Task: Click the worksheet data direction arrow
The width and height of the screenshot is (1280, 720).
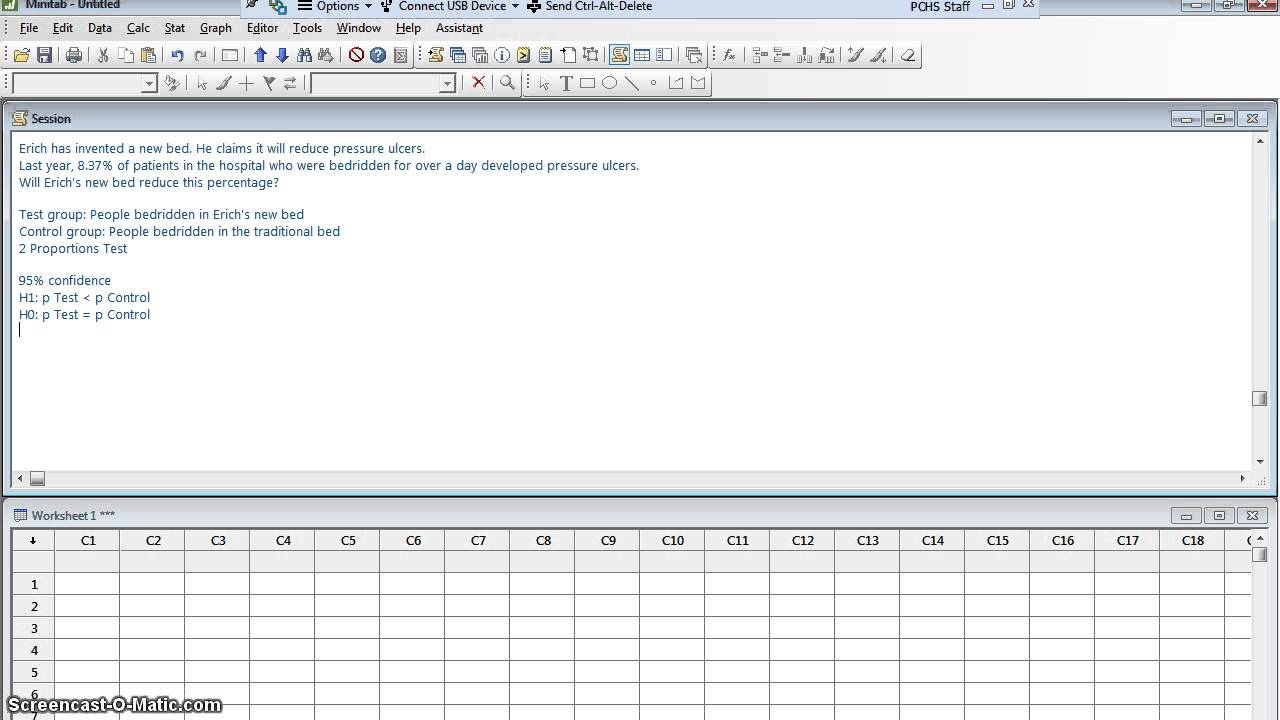Action: coord(33,541)
